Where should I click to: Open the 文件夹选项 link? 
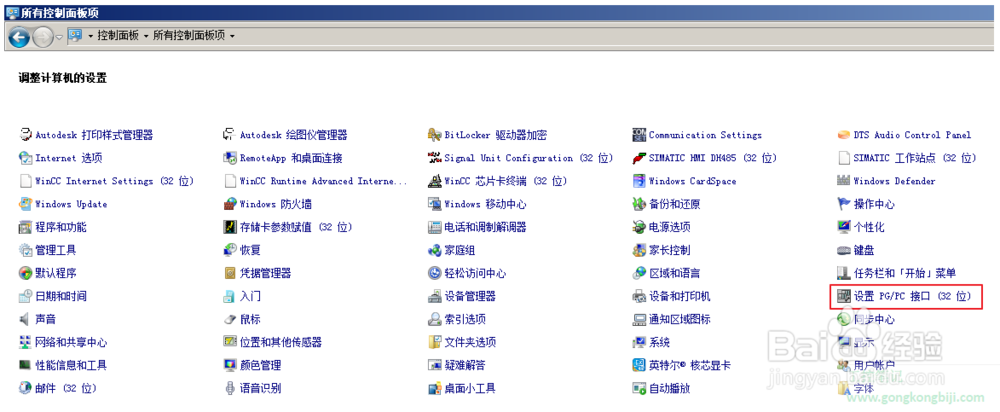(470, 342)
